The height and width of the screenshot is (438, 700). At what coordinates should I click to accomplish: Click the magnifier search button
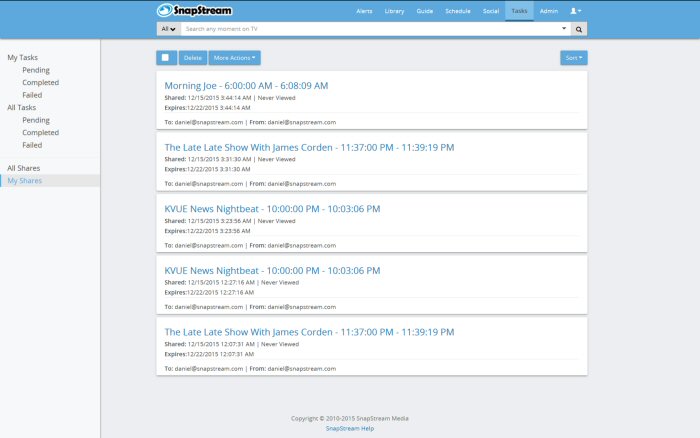(x=579, y=29)
